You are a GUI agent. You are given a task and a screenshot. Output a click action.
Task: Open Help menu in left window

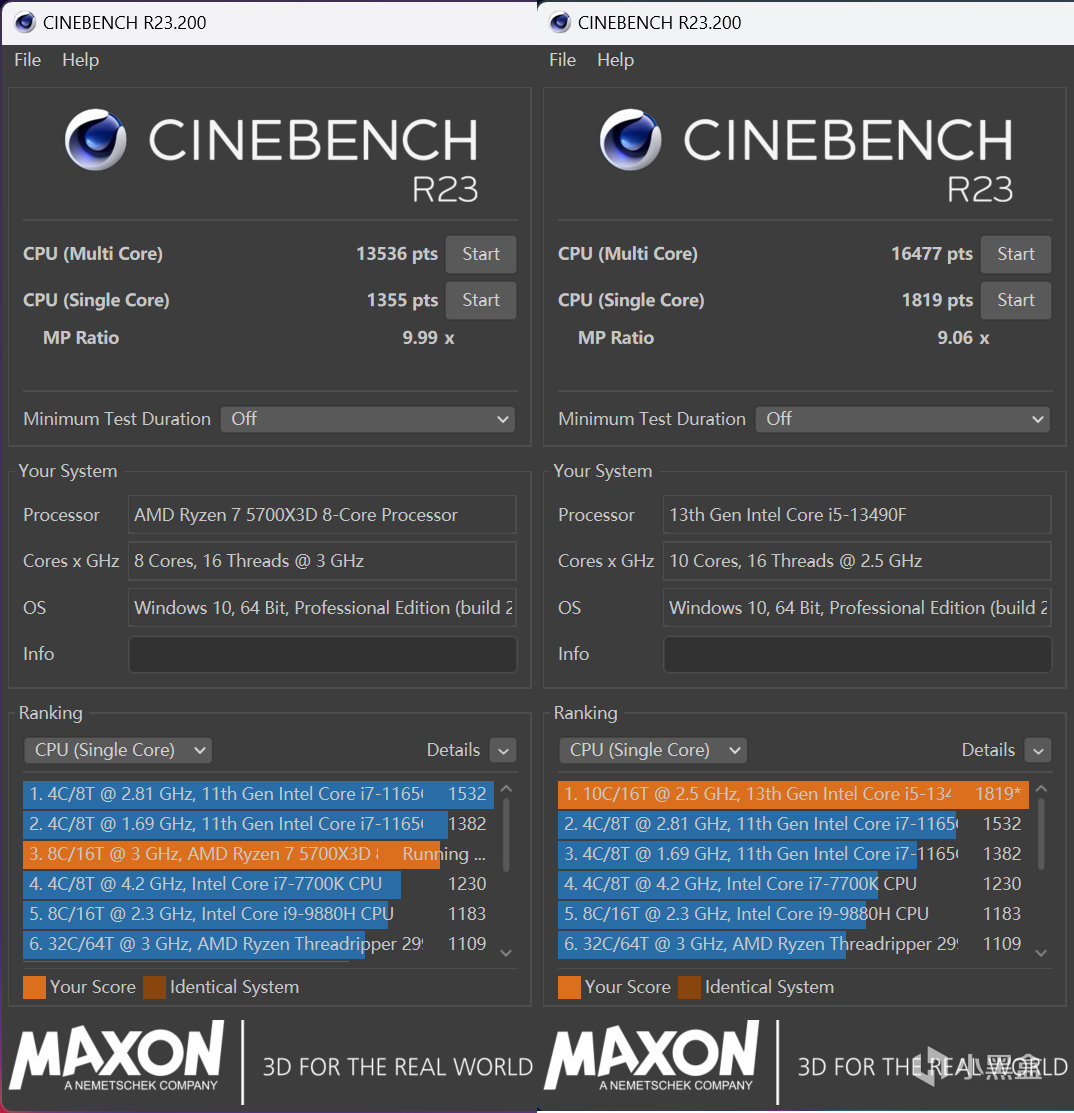click(x=80, y=60)
